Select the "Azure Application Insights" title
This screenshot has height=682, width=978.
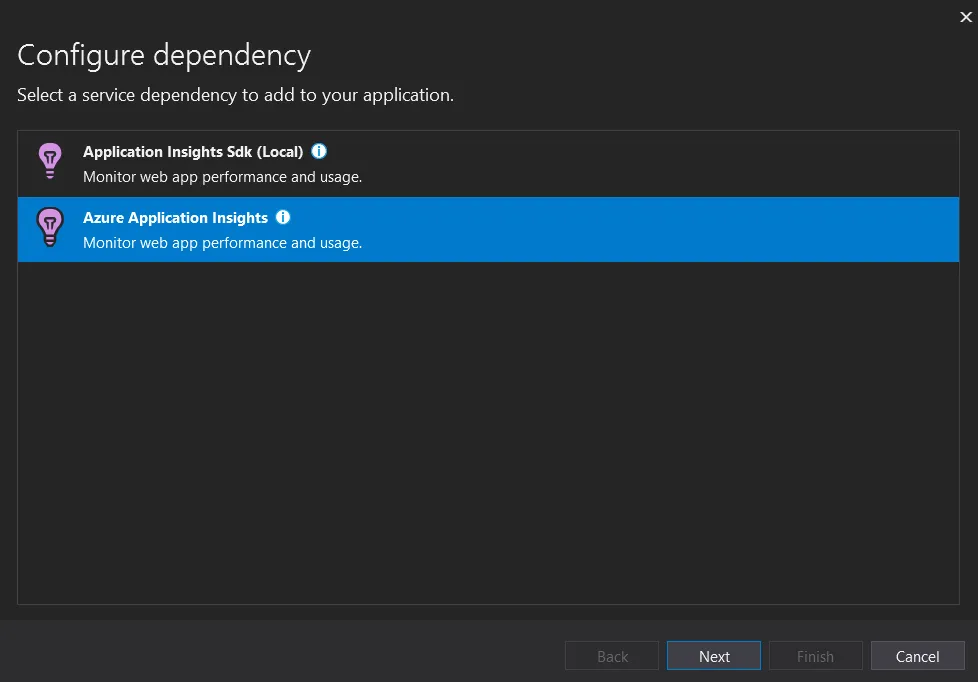coord(175,218)
